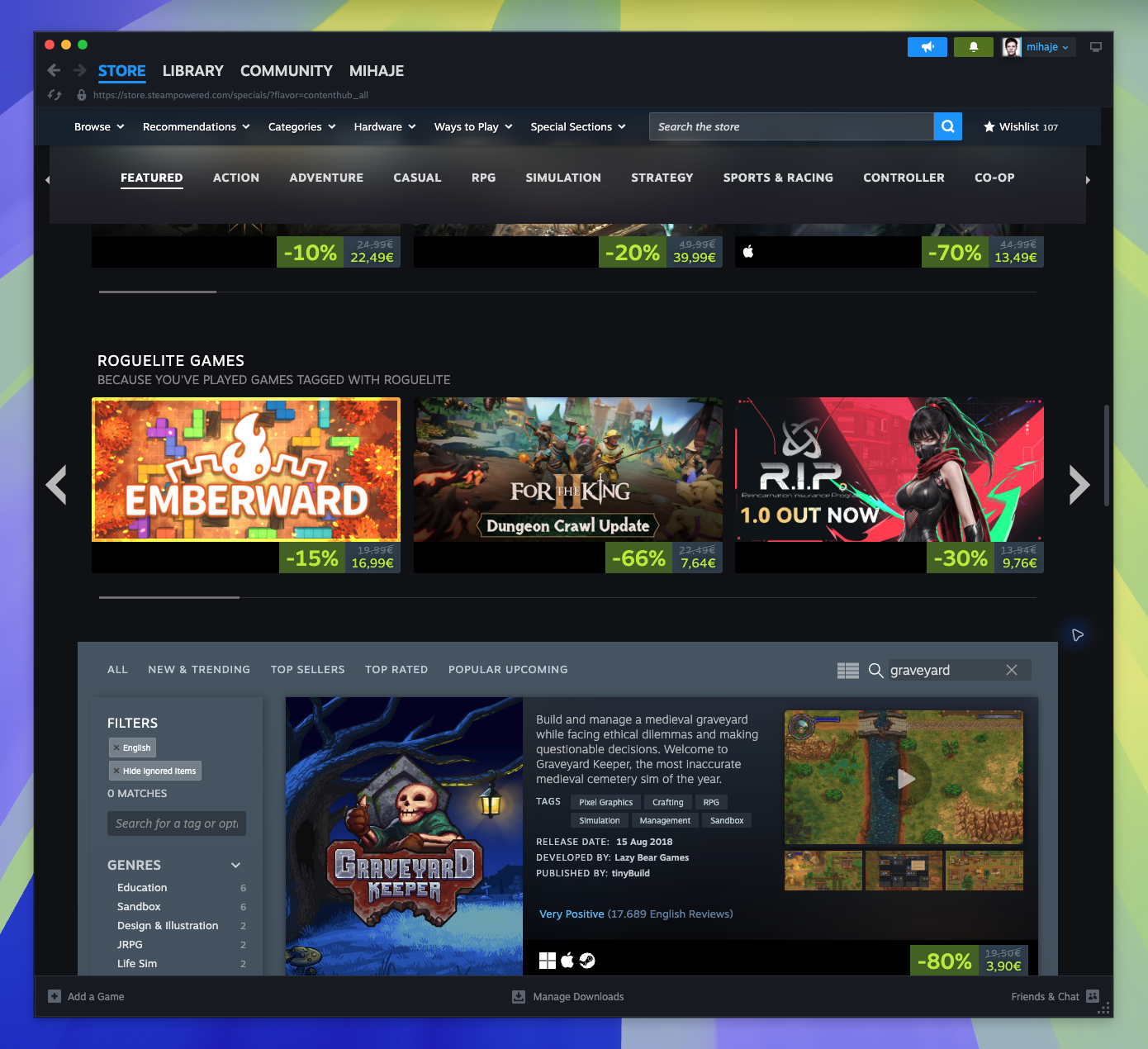Click the Apple platform icon for Graveyard Keeper
1148x1049 pixels.
pos(567,961)
